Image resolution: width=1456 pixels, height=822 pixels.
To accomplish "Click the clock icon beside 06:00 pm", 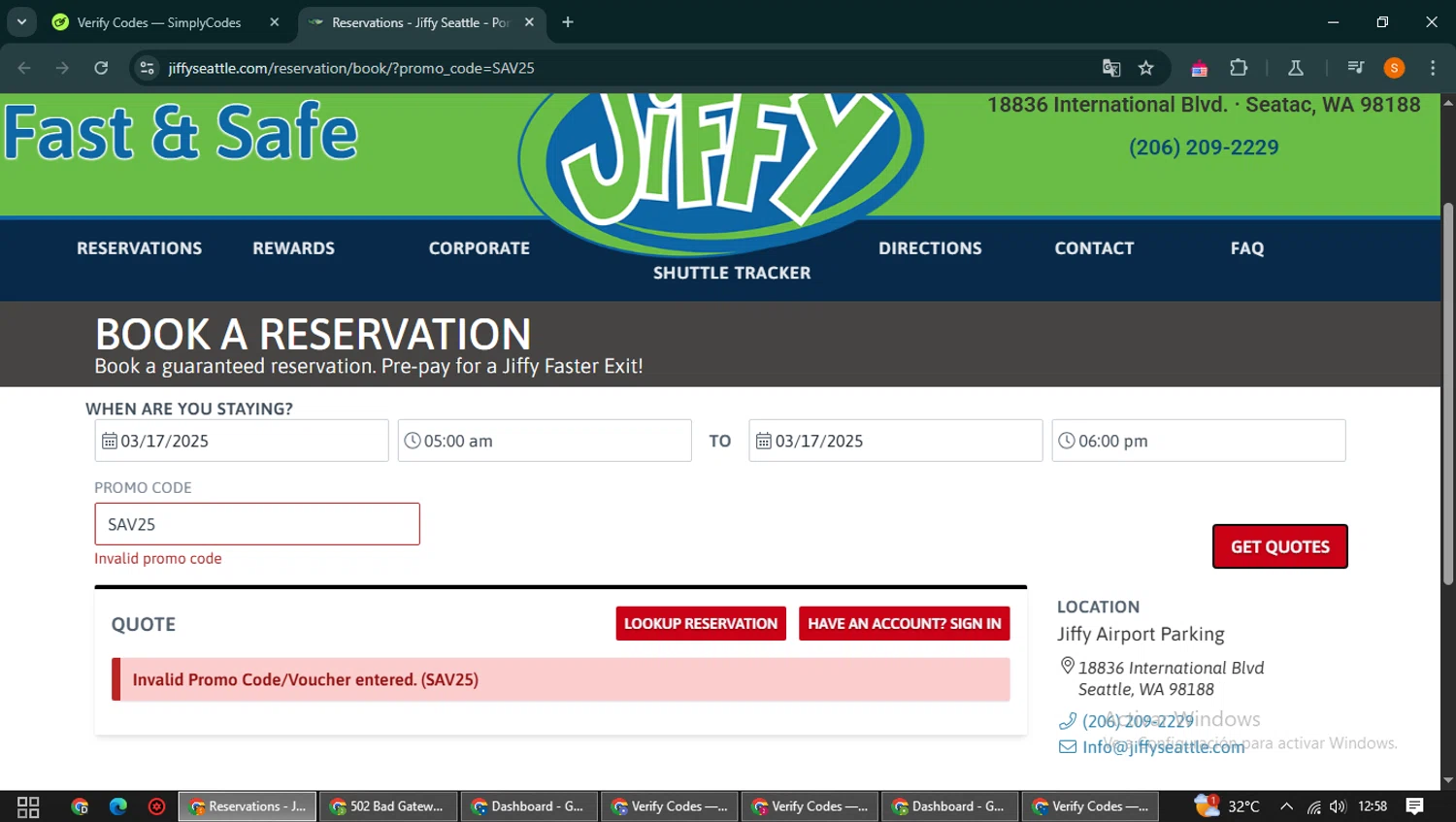I will (x=1067, y=441).
